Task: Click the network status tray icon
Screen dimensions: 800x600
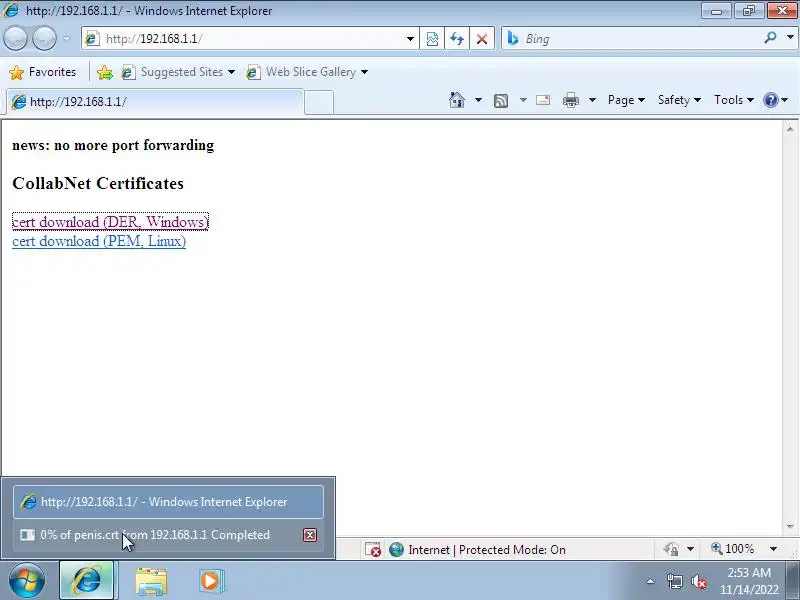Action: point(674,581)
